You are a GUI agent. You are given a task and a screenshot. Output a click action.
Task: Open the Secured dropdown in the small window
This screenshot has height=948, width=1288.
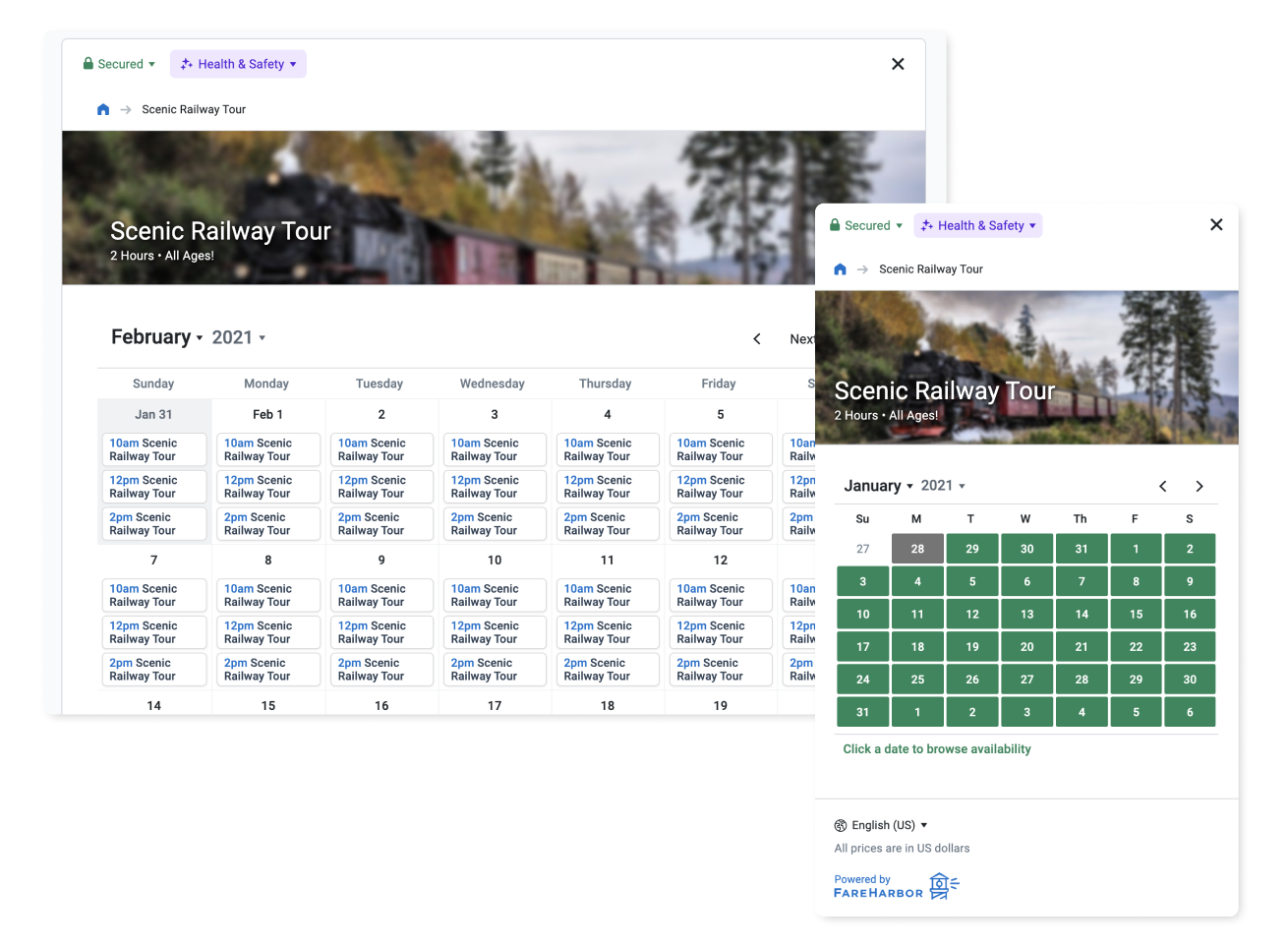click(866, 225)
